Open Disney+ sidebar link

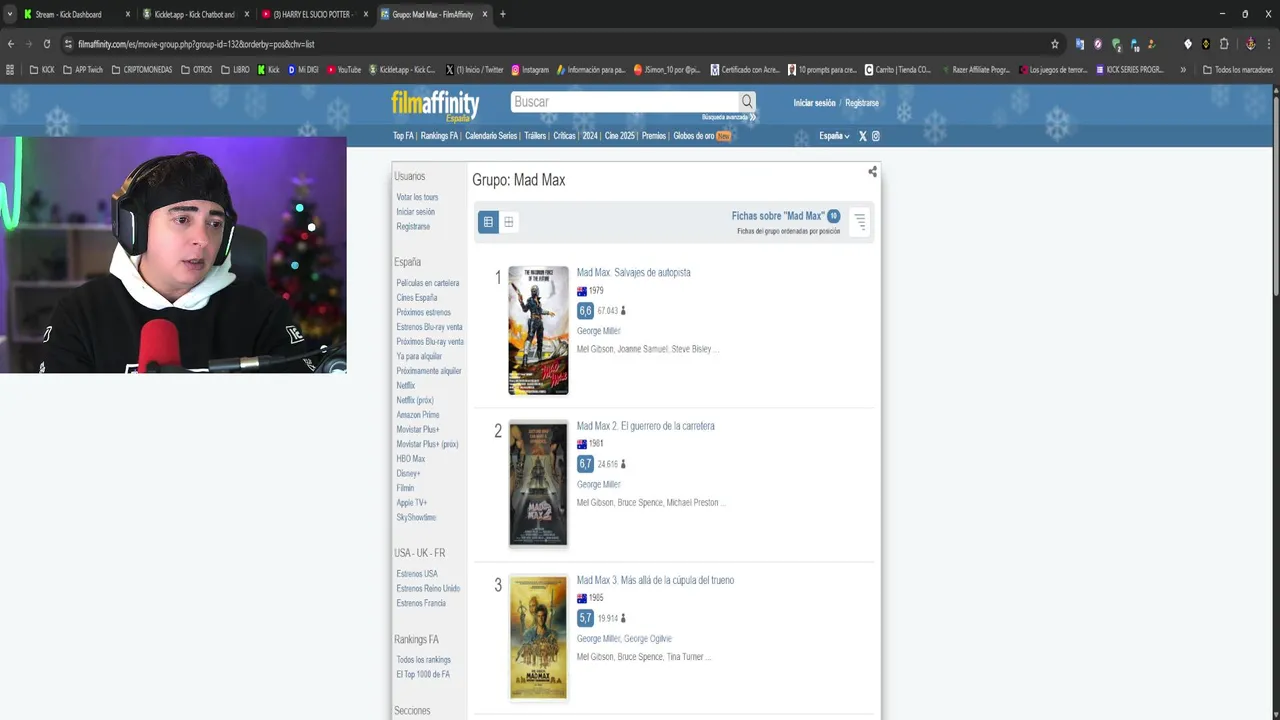coord(408,473)
